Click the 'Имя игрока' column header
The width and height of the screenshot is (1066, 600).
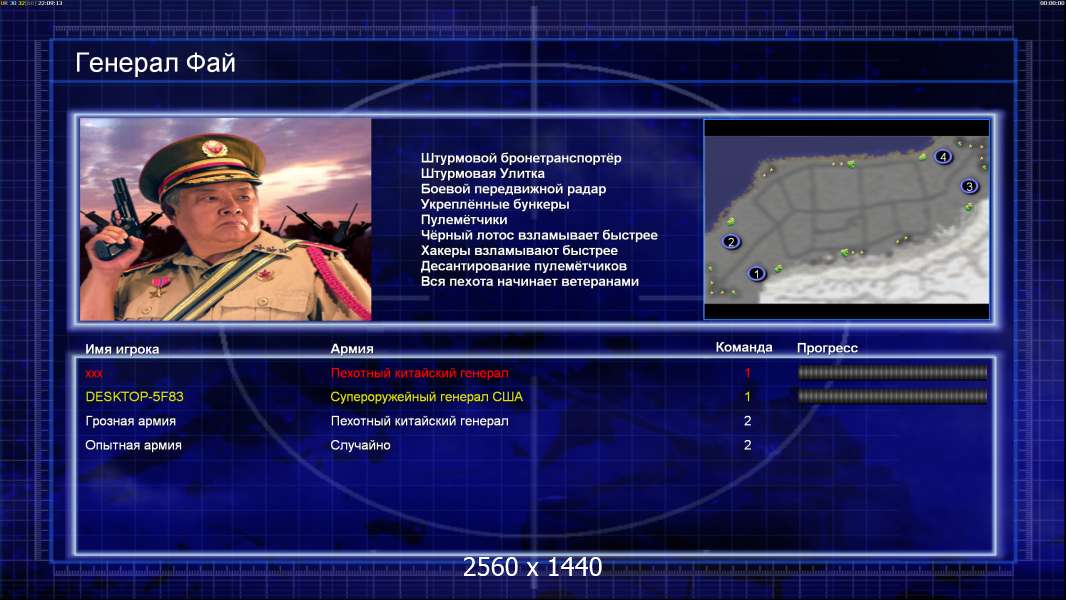click(122, 349)
